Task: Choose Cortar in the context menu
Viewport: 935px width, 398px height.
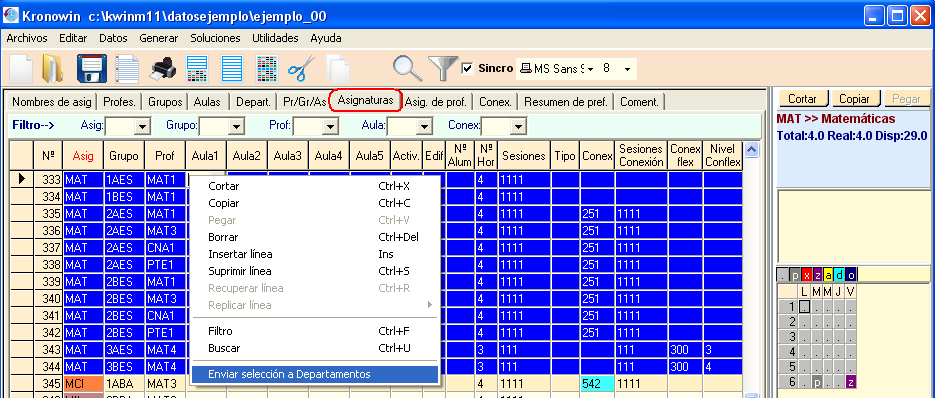Action: (x=316, y=186)
